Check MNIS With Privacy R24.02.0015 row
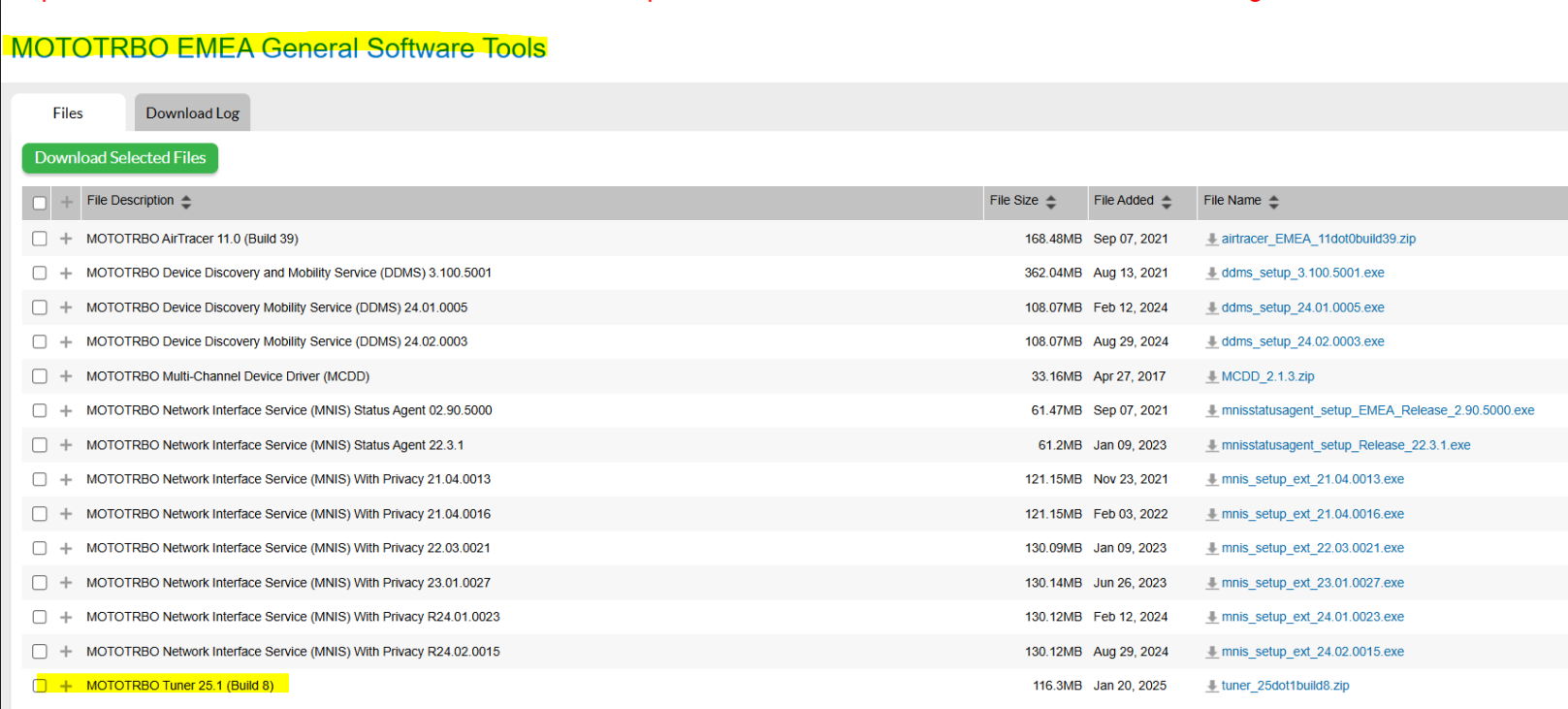The image size is (1568, 709). click(40, 652)
